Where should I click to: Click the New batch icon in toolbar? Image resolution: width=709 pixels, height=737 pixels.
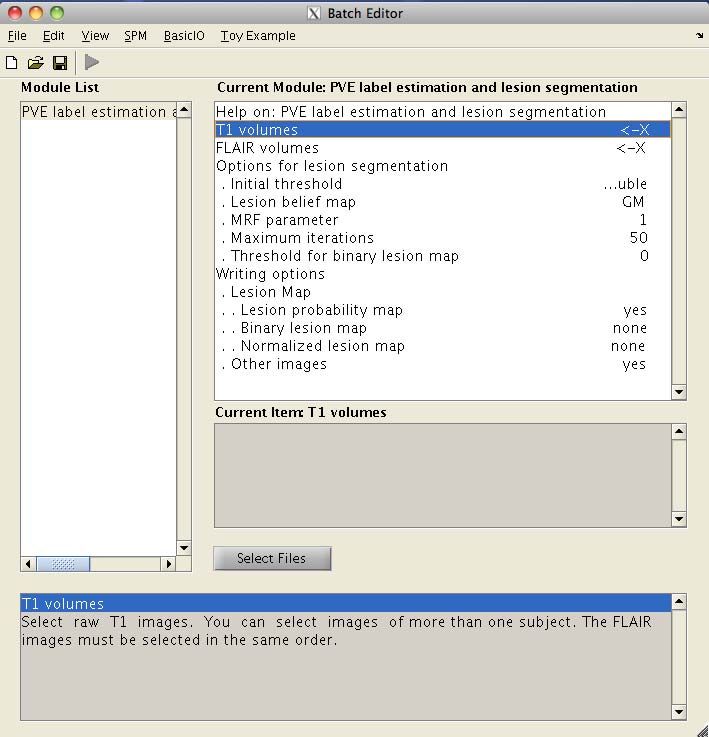[12, 63]
